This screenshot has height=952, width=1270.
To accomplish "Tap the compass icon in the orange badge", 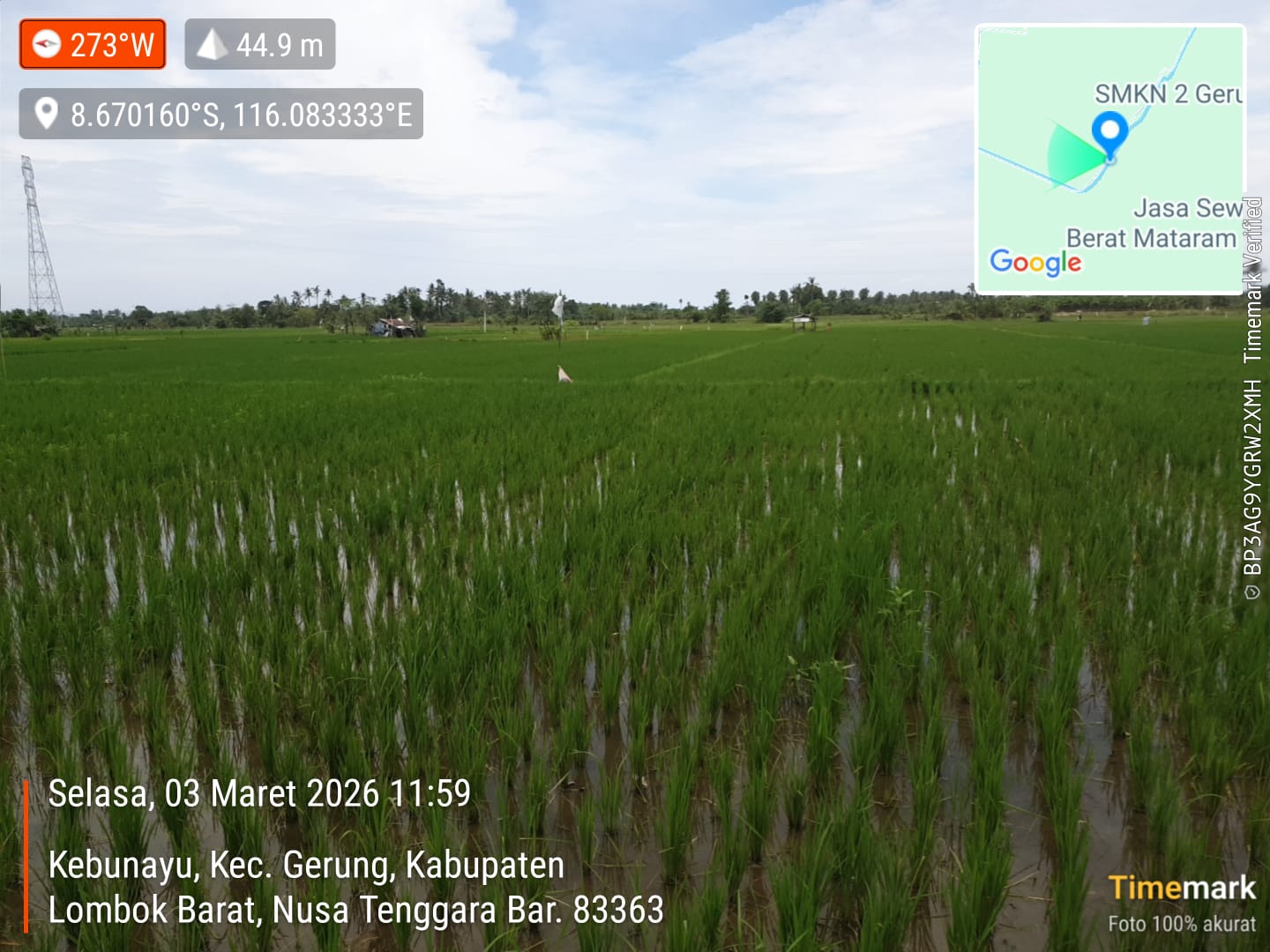I will [46, 44].
